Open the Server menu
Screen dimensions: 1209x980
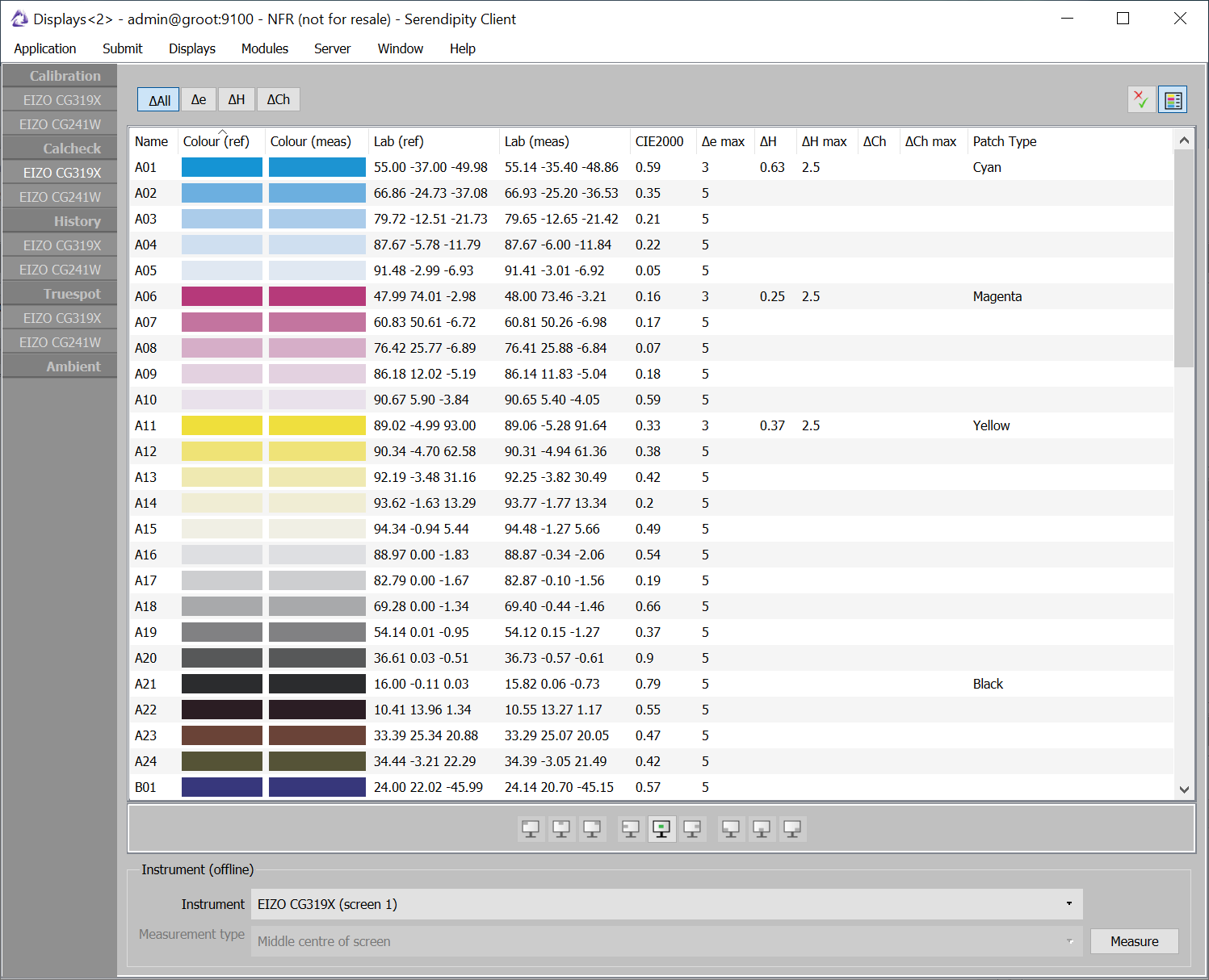coord(333,48)
